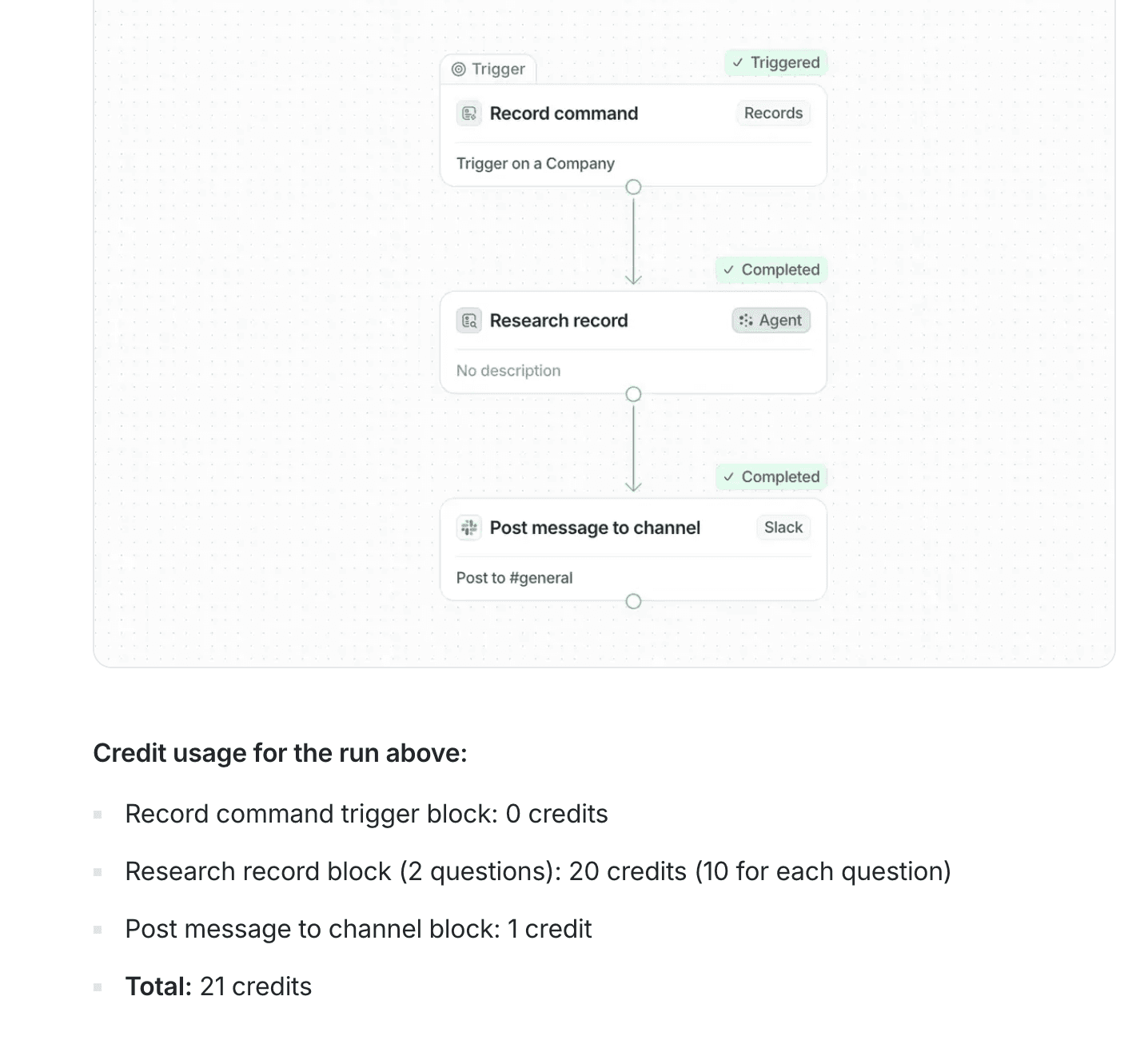Click the checkmark icon in the Triggered badge
1148x1044 pixels.
(739, 62)
